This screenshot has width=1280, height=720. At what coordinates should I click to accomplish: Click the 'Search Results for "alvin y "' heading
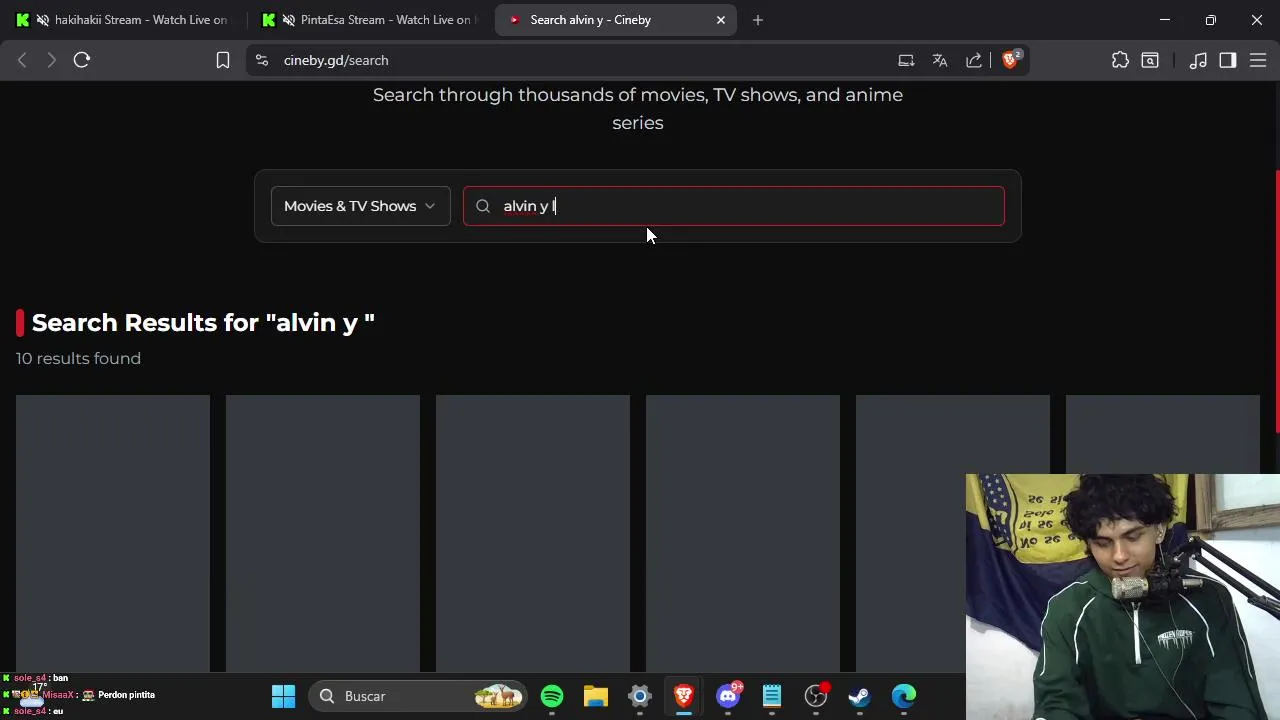click(x=203, y=322)
